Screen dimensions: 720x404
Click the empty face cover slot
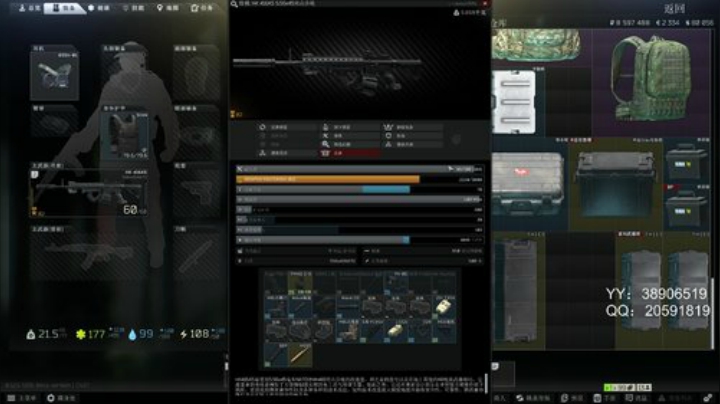click(197, 76)
